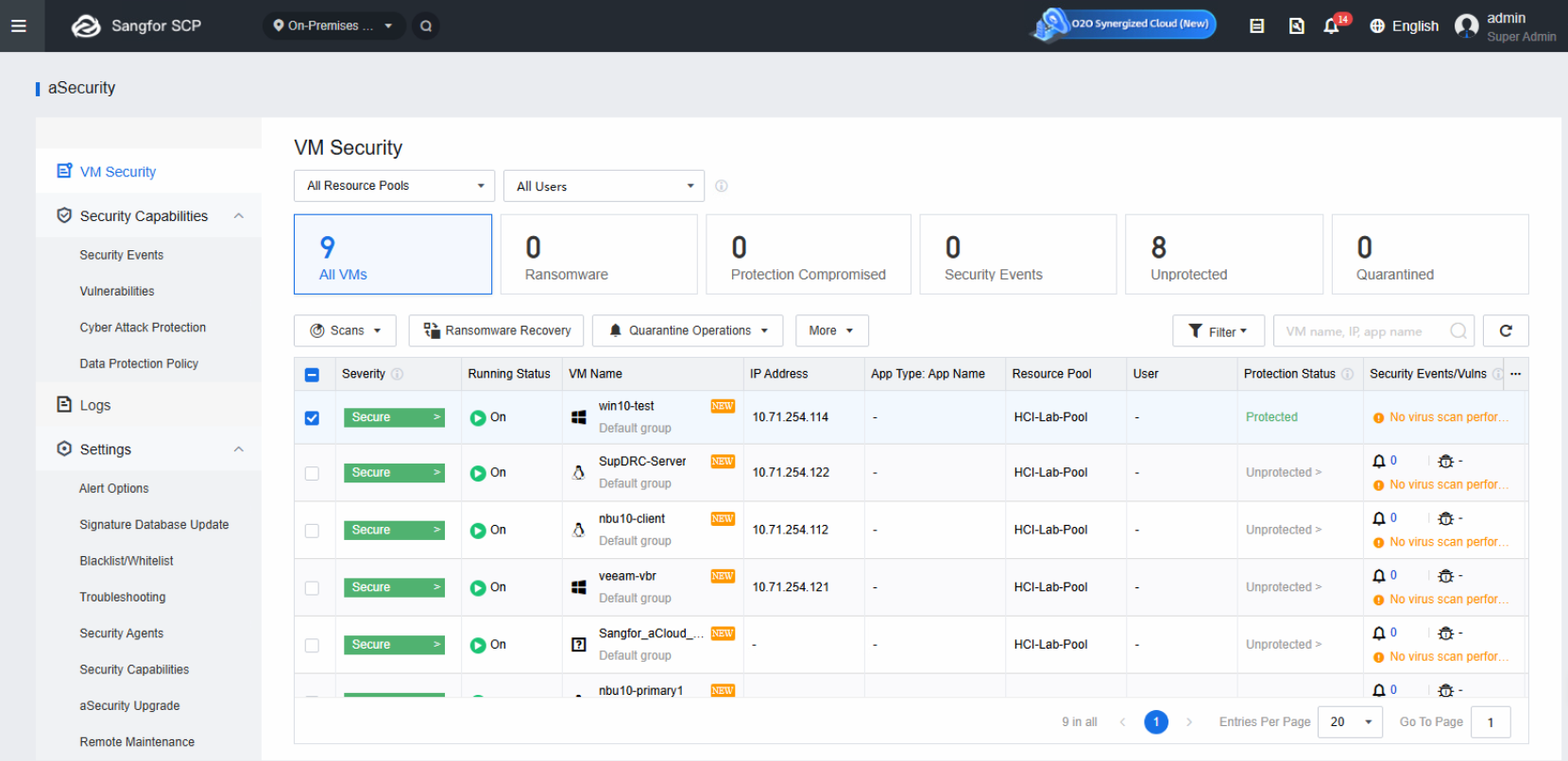The image size is (1568, 761).
Task: Click the info icon beside All Users
Action: [722, 186]
